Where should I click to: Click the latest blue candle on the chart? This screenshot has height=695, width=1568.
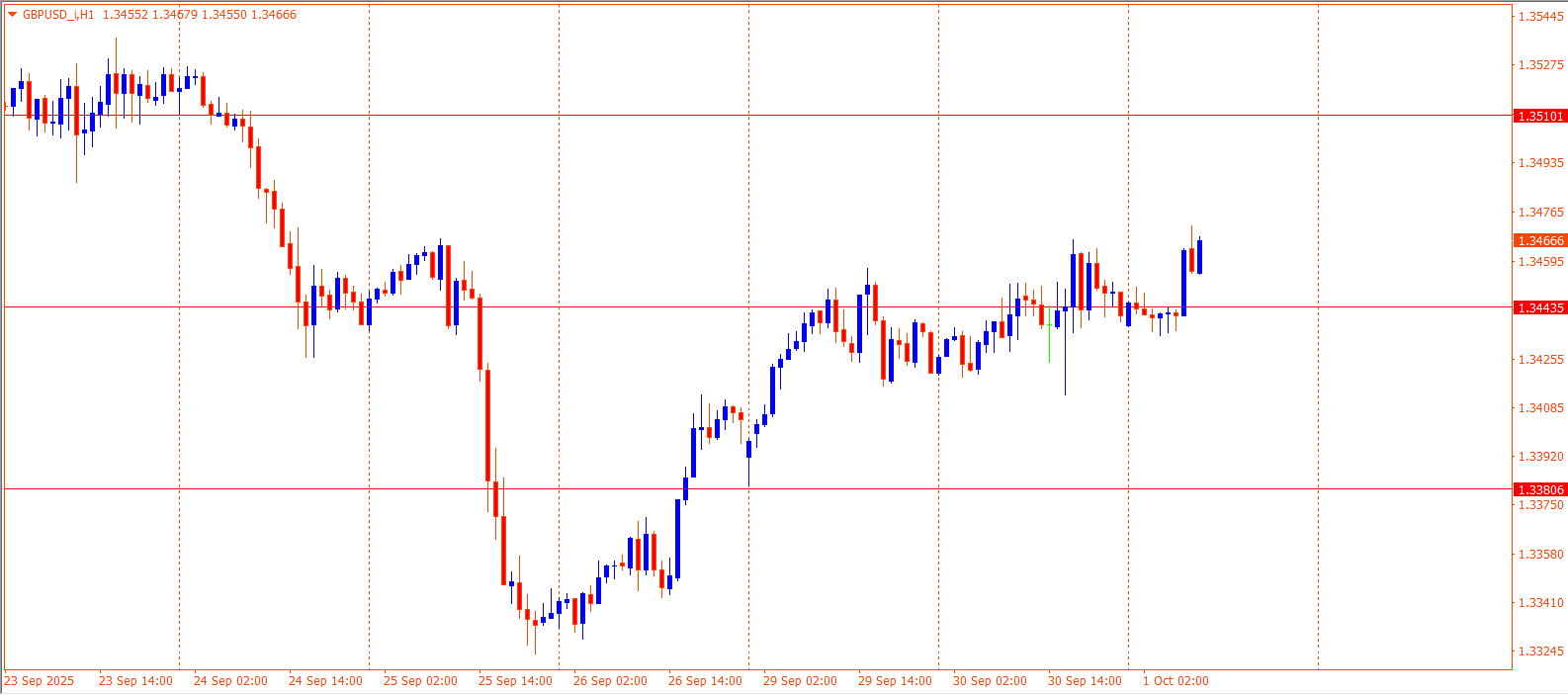pyautogui.click(x=1199, y=257)
